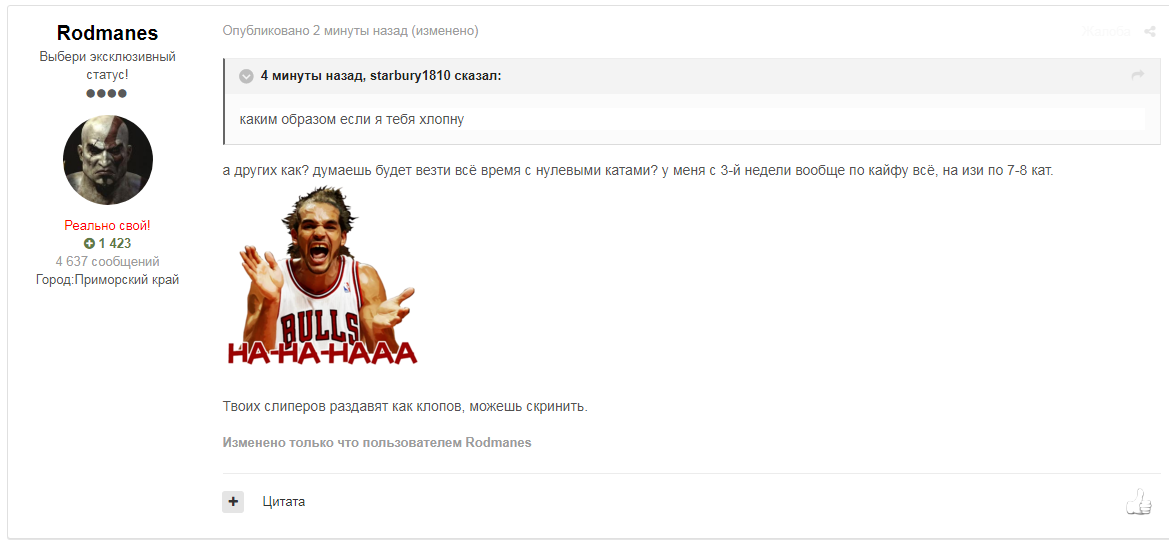Collapse the starbury1810 quote with the chevron
1169x541 pixels.
tap(246, 76)
